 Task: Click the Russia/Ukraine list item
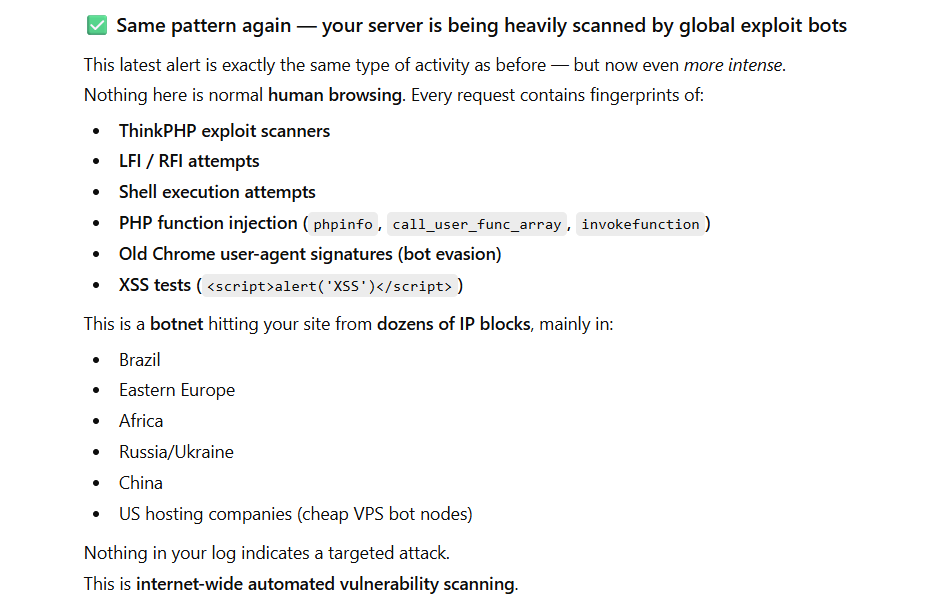(176, 452)
